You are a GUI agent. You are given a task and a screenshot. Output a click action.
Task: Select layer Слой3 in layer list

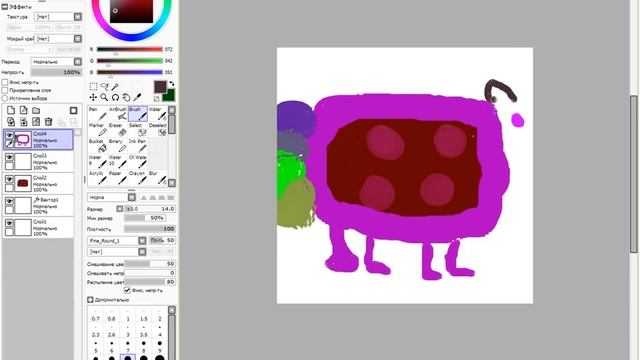coord(38,162)
